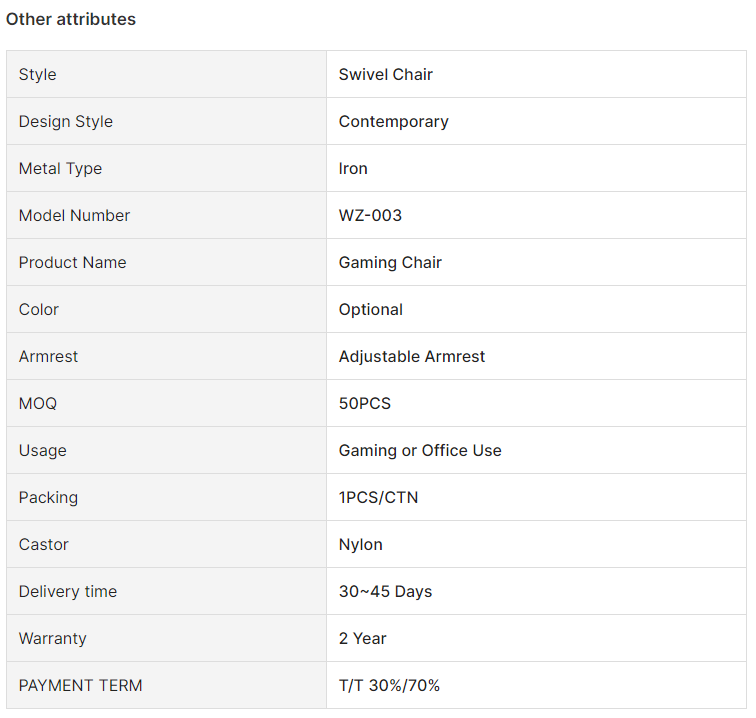Select the '30~45 Days' delivery time
The width and height of the screenshot is (756, 718).
(385, 591)
